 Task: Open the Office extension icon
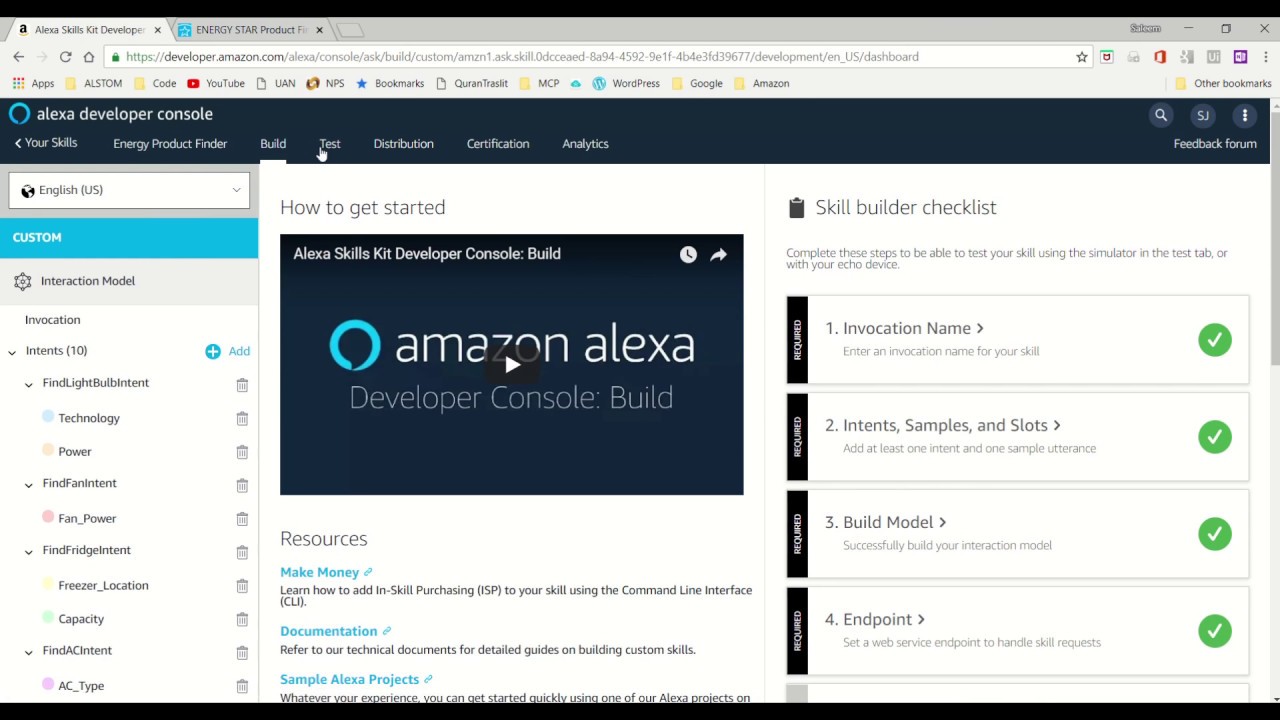click(x=1159, y=57)
